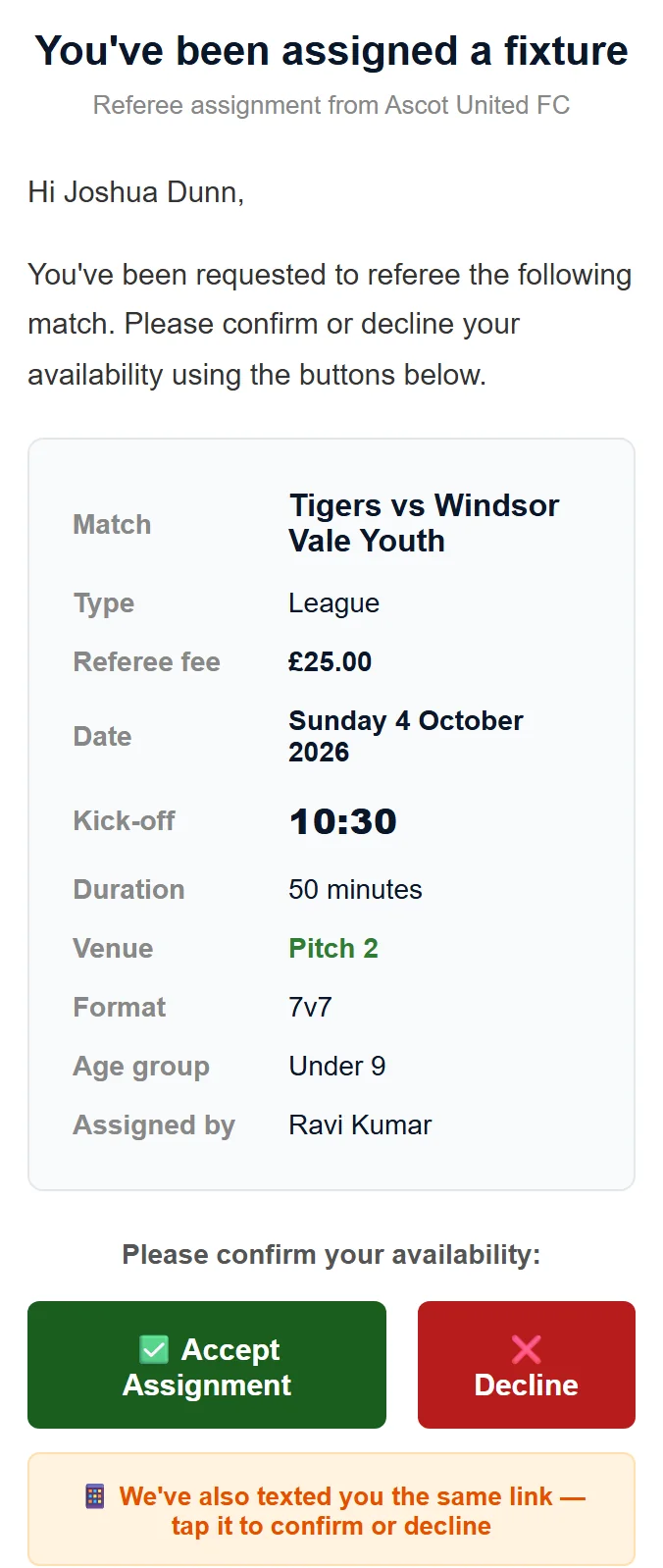
Task: Click the Ascot United FC subtitle
Action: pos(331,105)
